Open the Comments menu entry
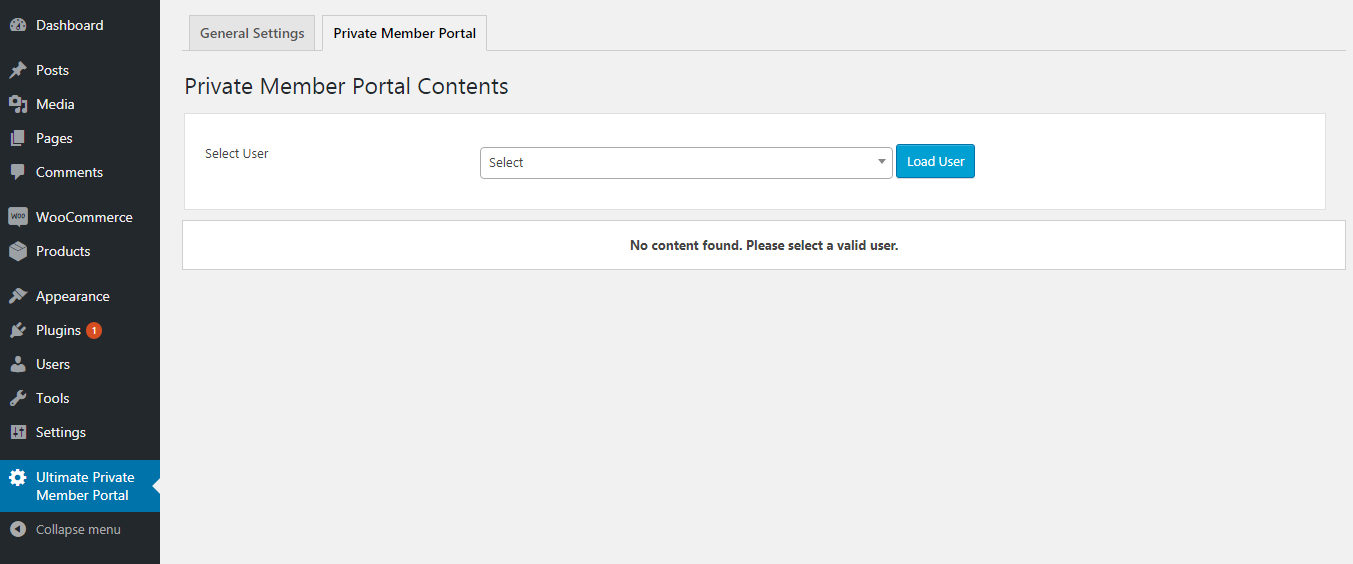 coord(80,172)
